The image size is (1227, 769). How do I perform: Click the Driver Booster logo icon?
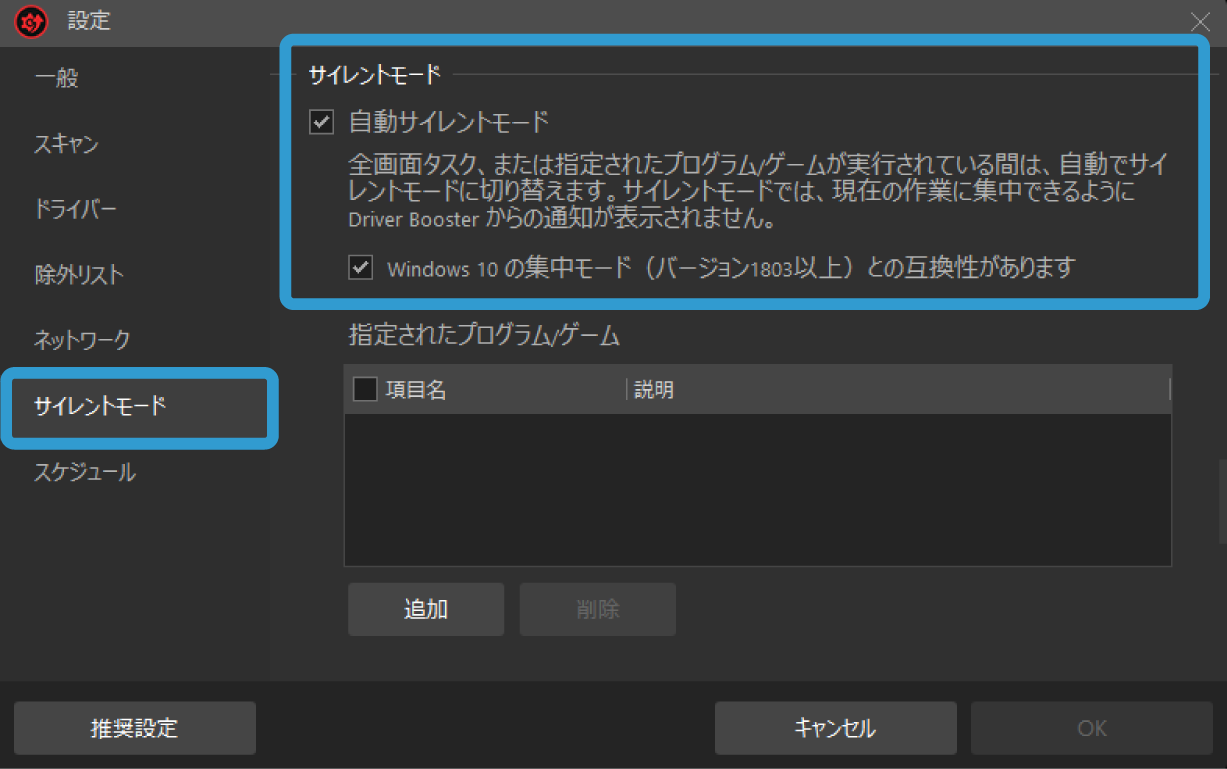point(29,21)
